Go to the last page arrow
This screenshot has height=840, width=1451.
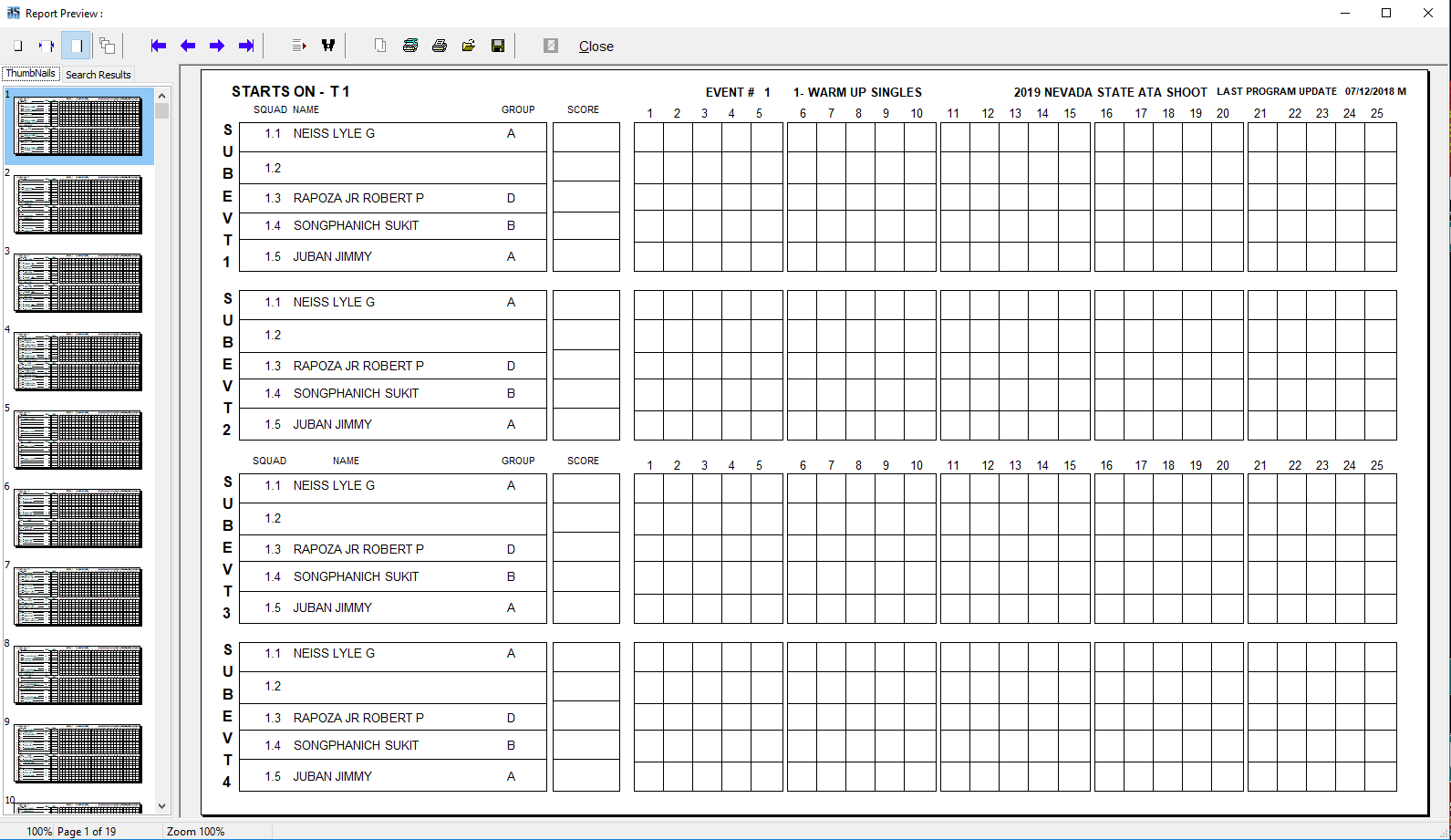(x=246, y=46)
